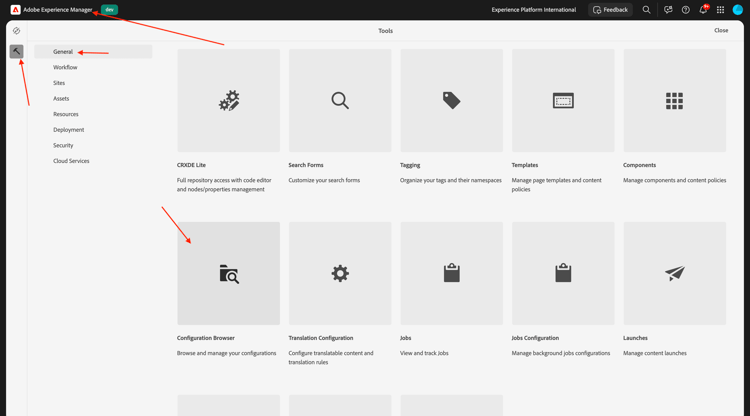Screen dimensions: 750x416
Task: Open the chat icon beside search
Action: [x=668, y=10]
